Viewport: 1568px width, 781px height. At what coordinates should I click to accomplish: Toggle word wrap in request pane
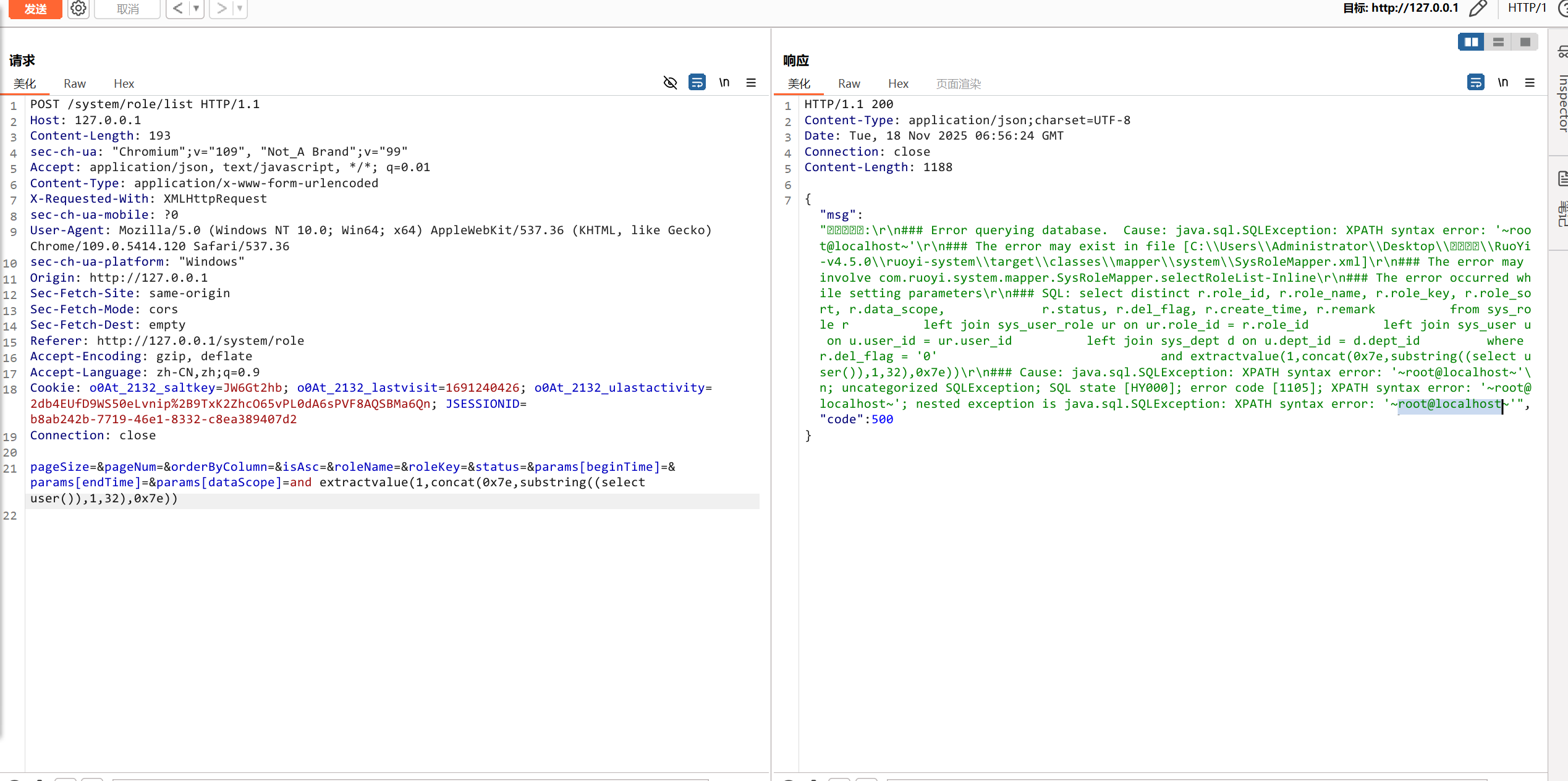(x=697, y=83)
